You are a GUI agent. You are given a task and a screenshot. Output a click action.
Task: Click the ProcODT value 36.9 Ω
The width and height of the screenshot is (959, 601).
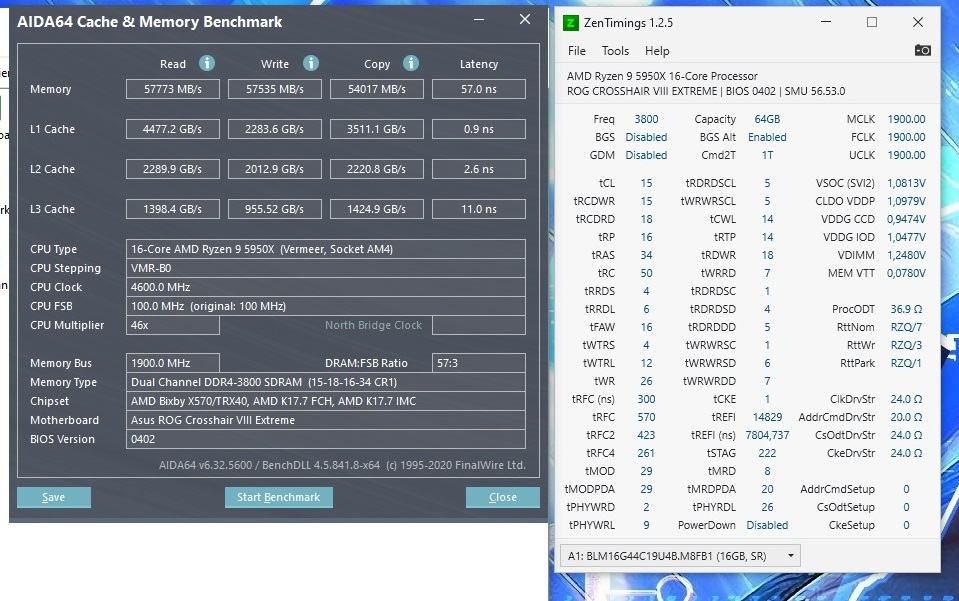click(906, 309)
